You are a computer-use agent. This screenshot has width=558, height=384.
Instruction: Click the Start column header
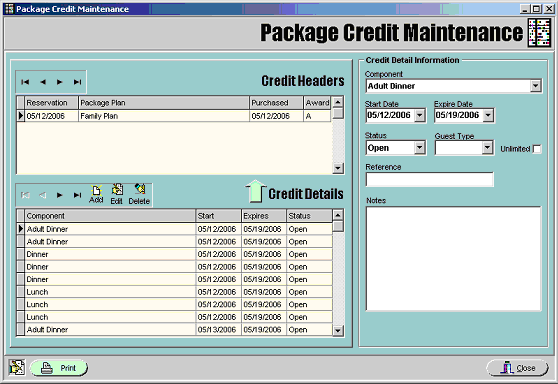pyautogui.click(x=218, y=216)
